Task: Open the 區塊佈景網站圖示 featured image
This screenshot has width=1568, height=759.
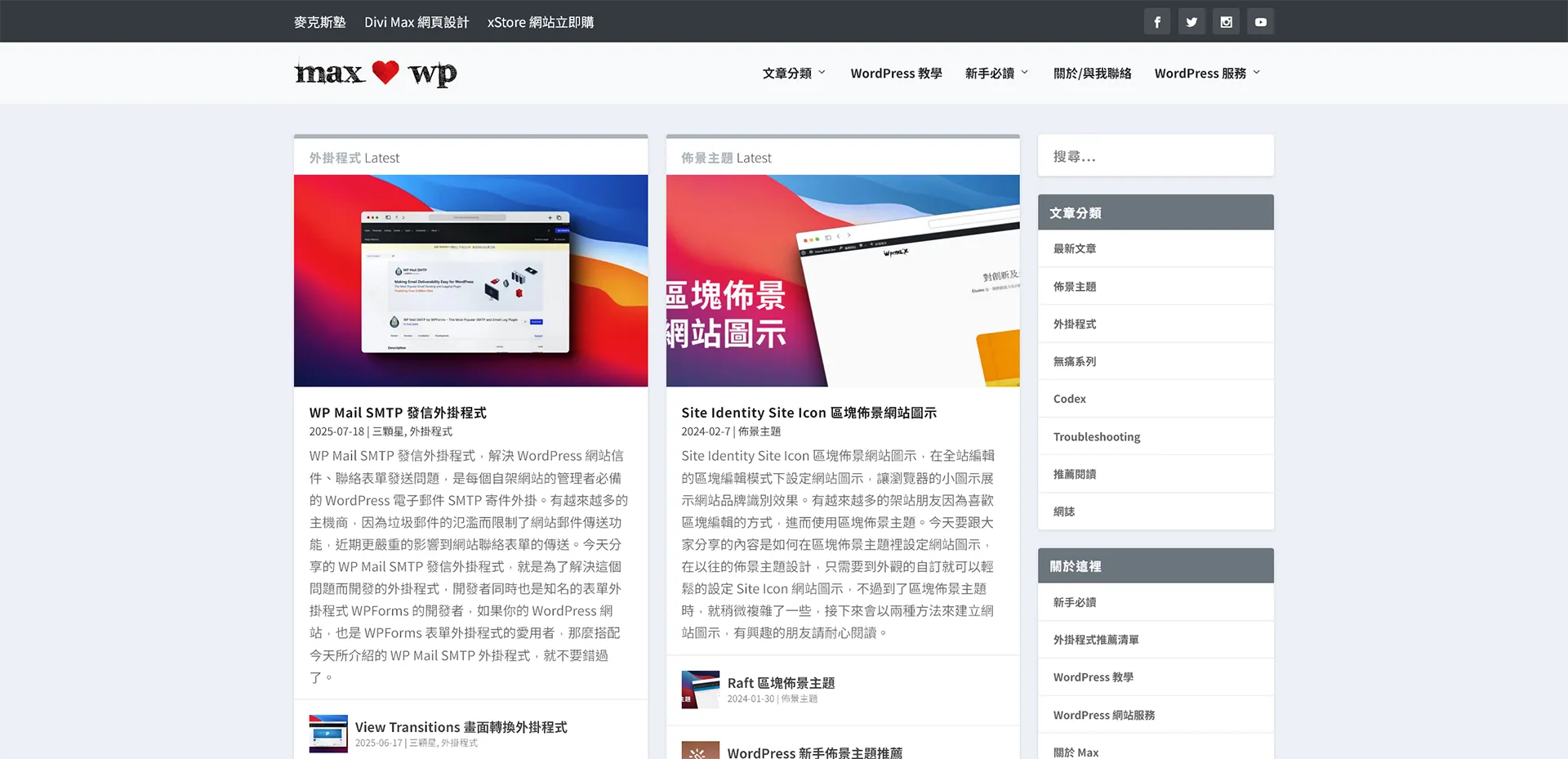Action: point(843,280)
